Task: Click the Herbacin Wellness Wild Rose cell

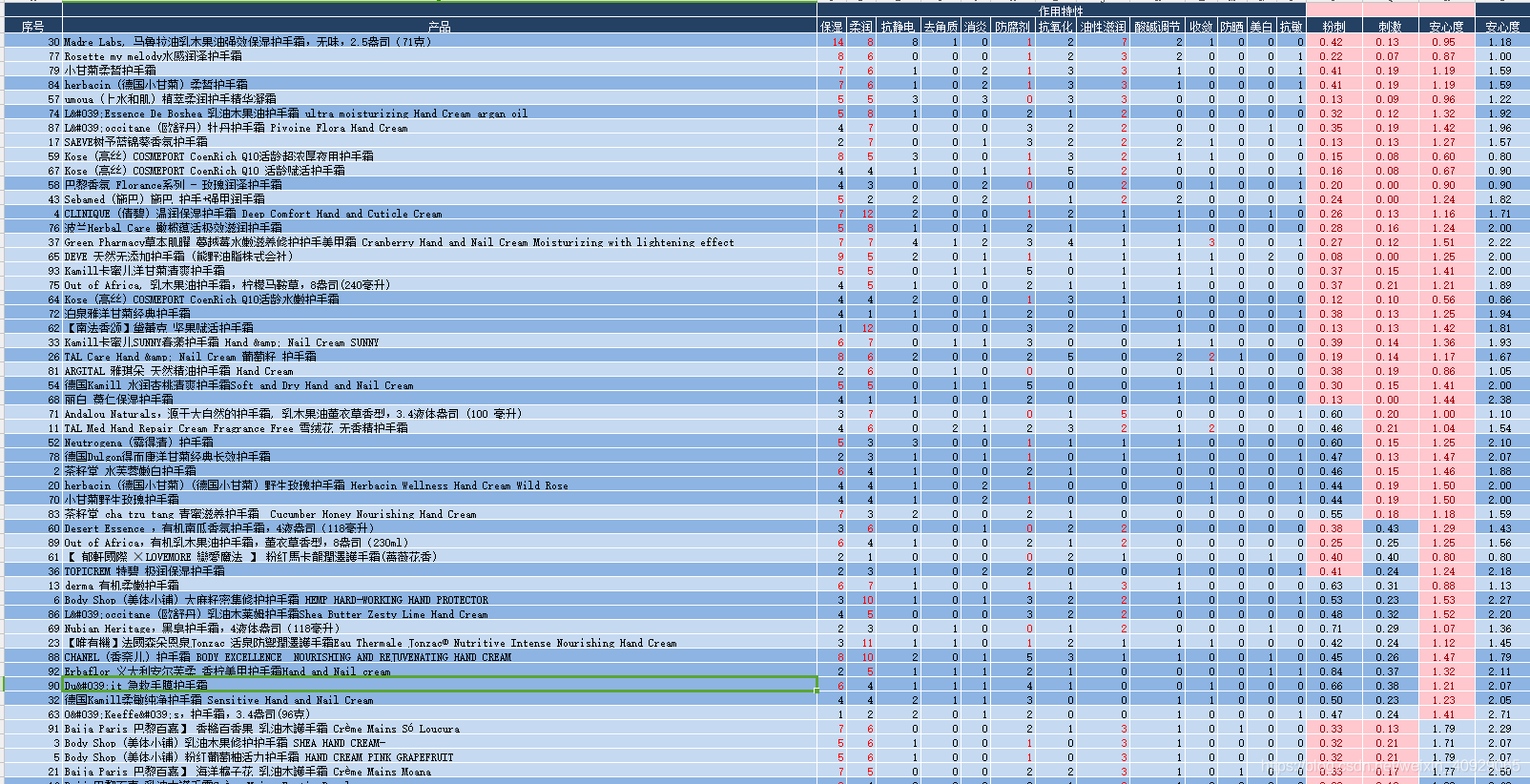Action: click(x=440, y=485)
